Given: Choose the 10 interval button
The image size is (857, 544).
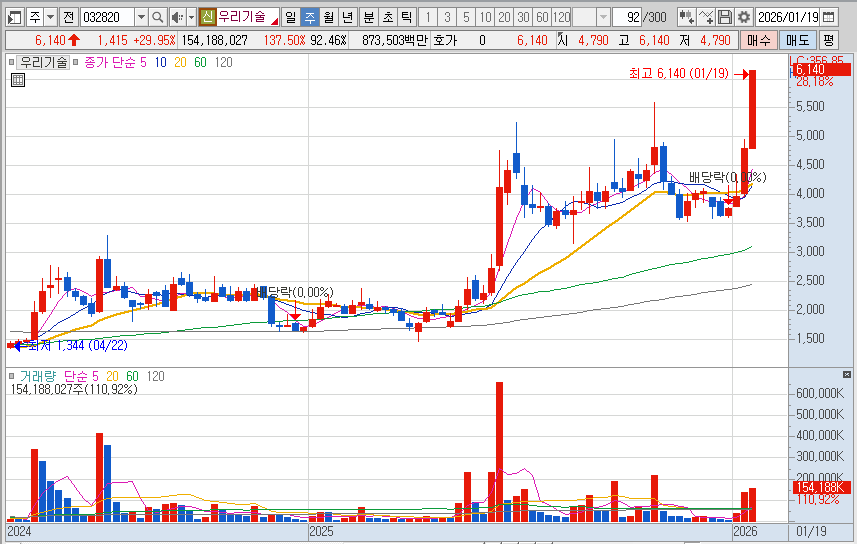Looking at the screenshot, I should point(485,17).
